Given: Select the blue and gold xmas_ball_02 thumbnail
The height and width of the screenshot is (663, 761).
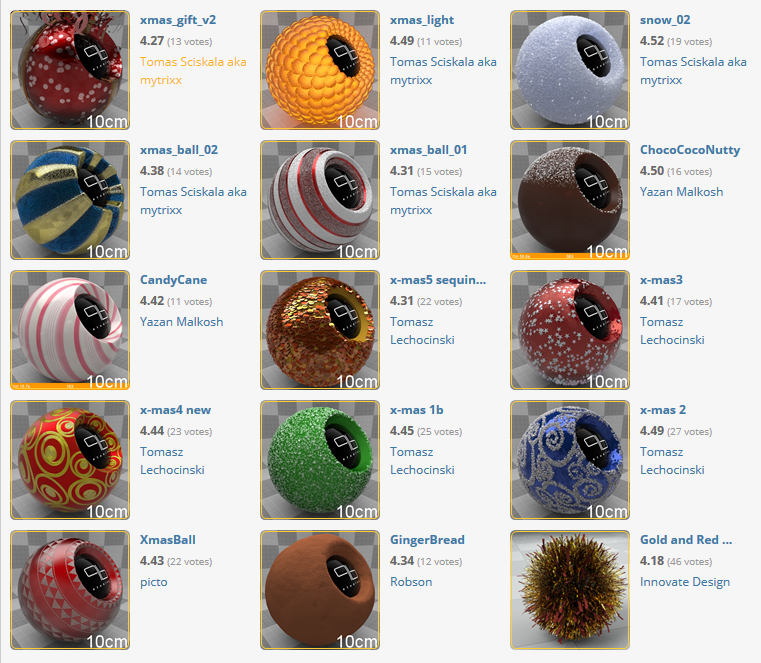Looking at the screenshot, I should (x=70, y=200).
